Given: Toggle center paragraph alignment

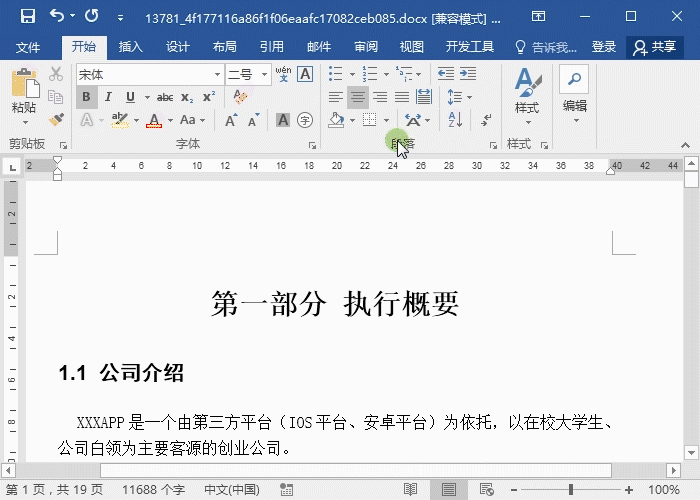Looking at the screenshot, I should click(x=358, y=97).
